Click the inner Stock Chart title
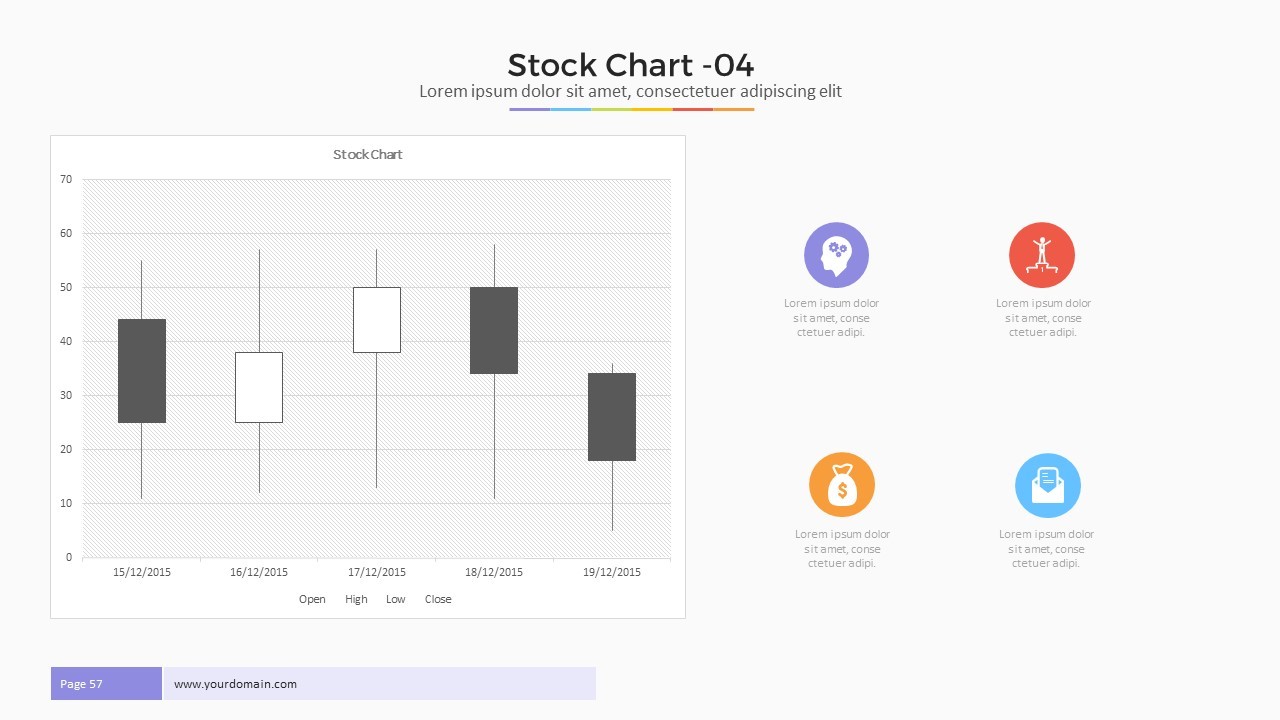 pos(367,155)
